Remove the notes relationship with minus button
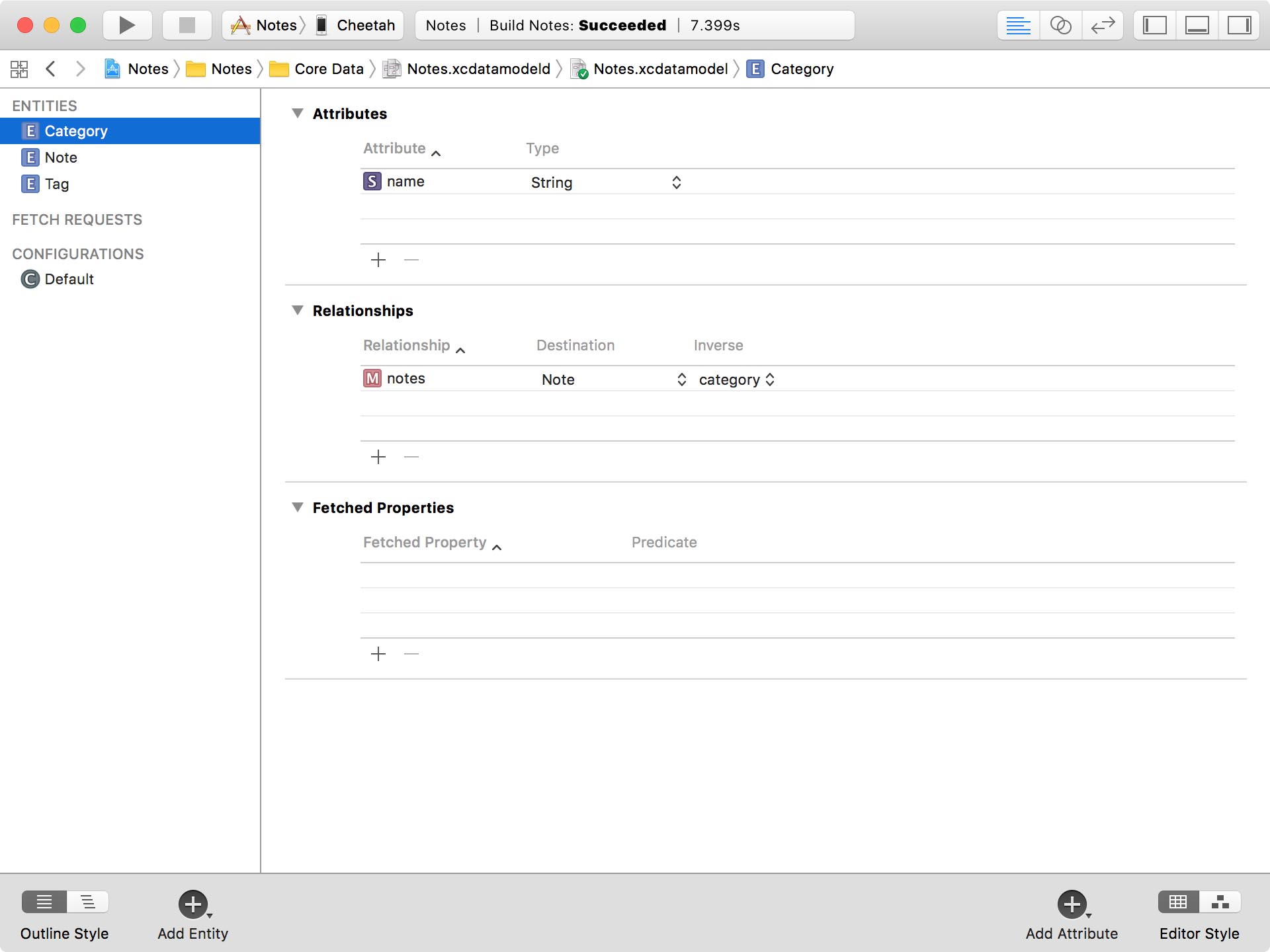Image resolution: width=1270 pixels, height=952 pixels. coord(411,456)
